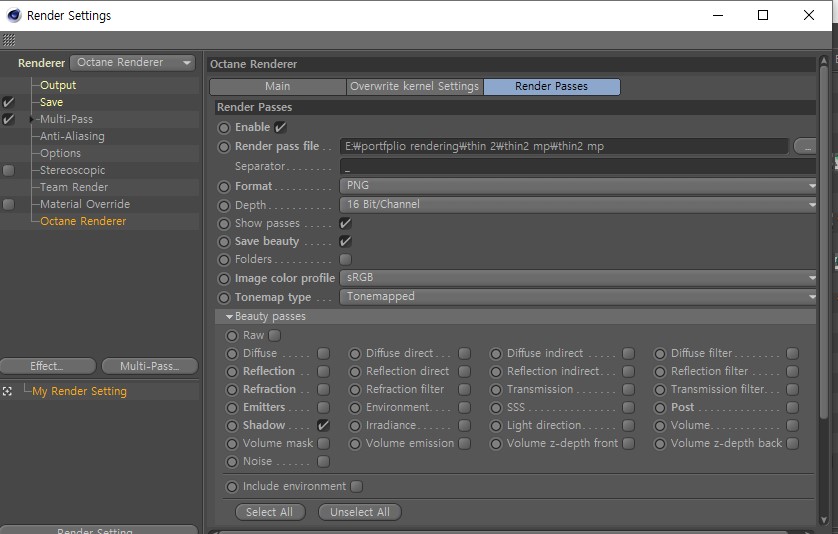Click the animation circle beside Volume z-depth back
This screenshot has height=534, width=838.
point(660,444)
